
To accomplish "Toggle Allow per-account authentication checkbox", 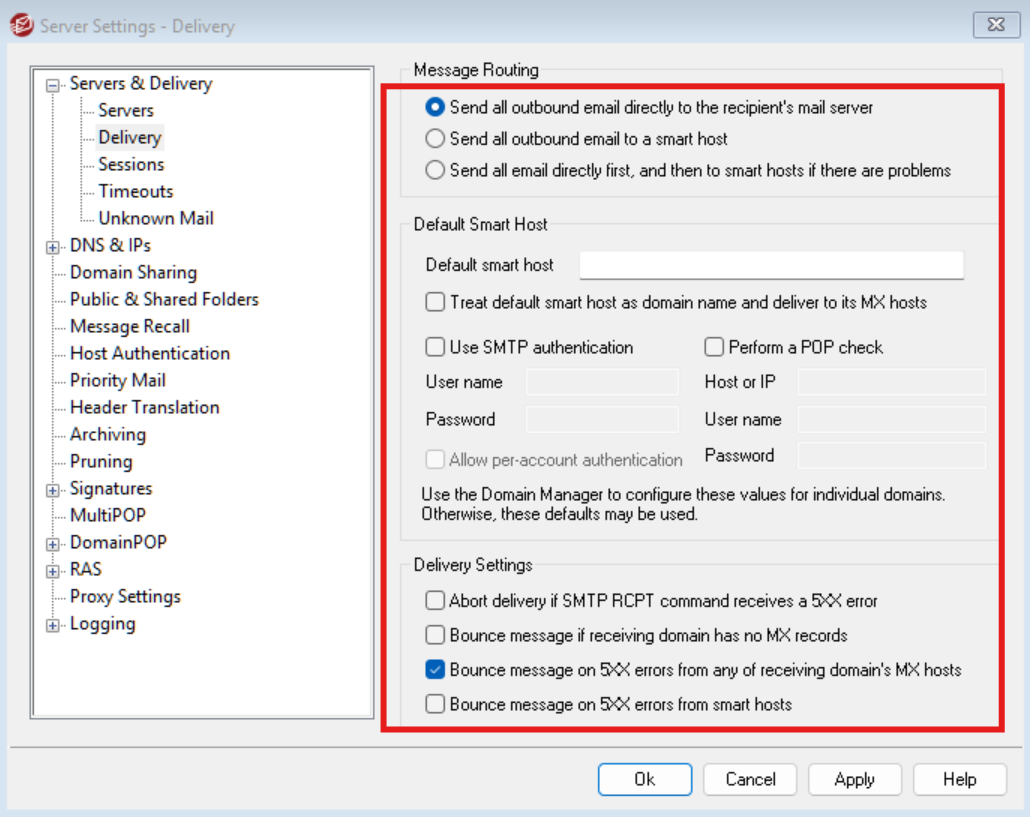I will point(435,460).
